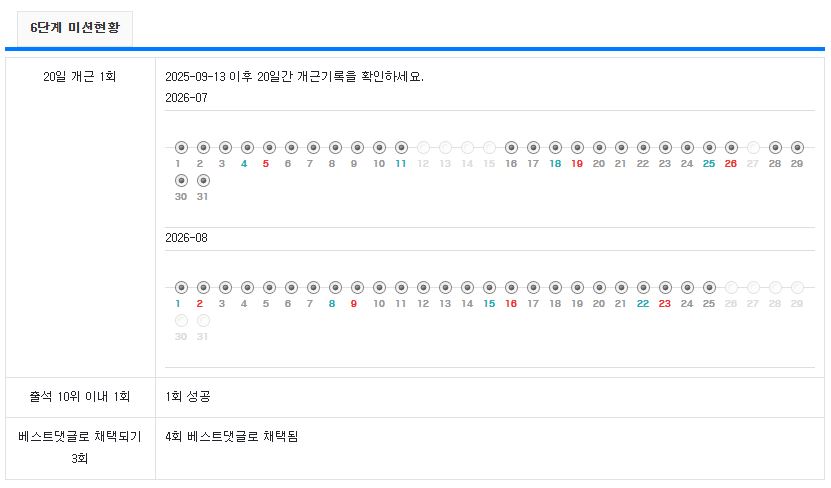Click the 4회 베스트댓글로 채택됨 result text

[x=232, y=437]
